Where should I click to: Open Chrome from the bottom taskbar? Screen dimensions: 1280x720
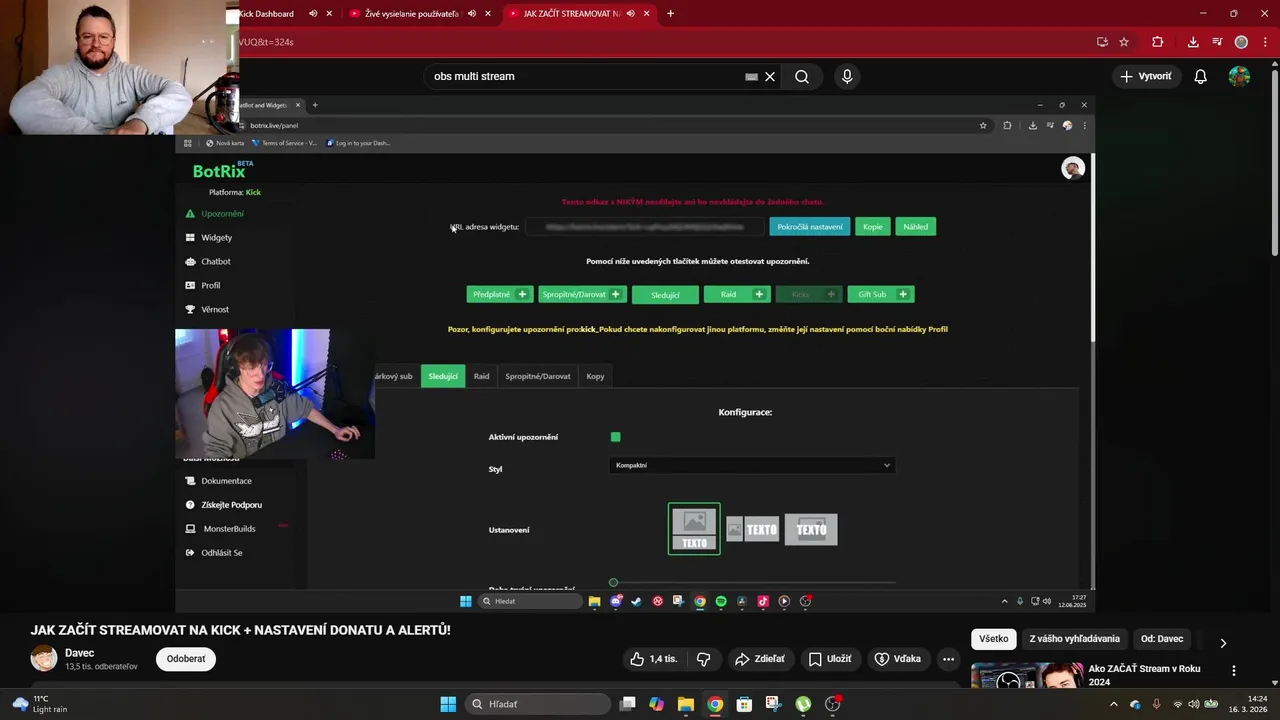pos(715,704)
